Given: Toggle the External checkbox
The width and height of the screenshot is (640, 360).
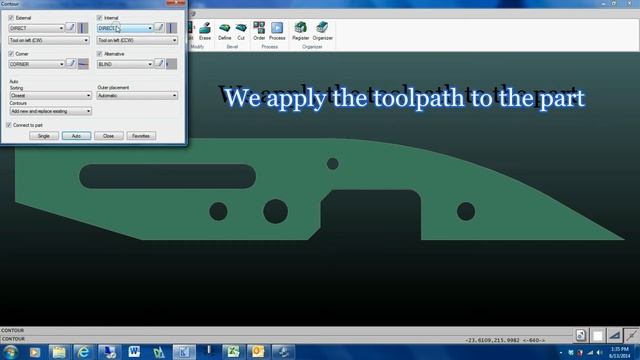Looking at the screenshot, I should click(11, 18).
